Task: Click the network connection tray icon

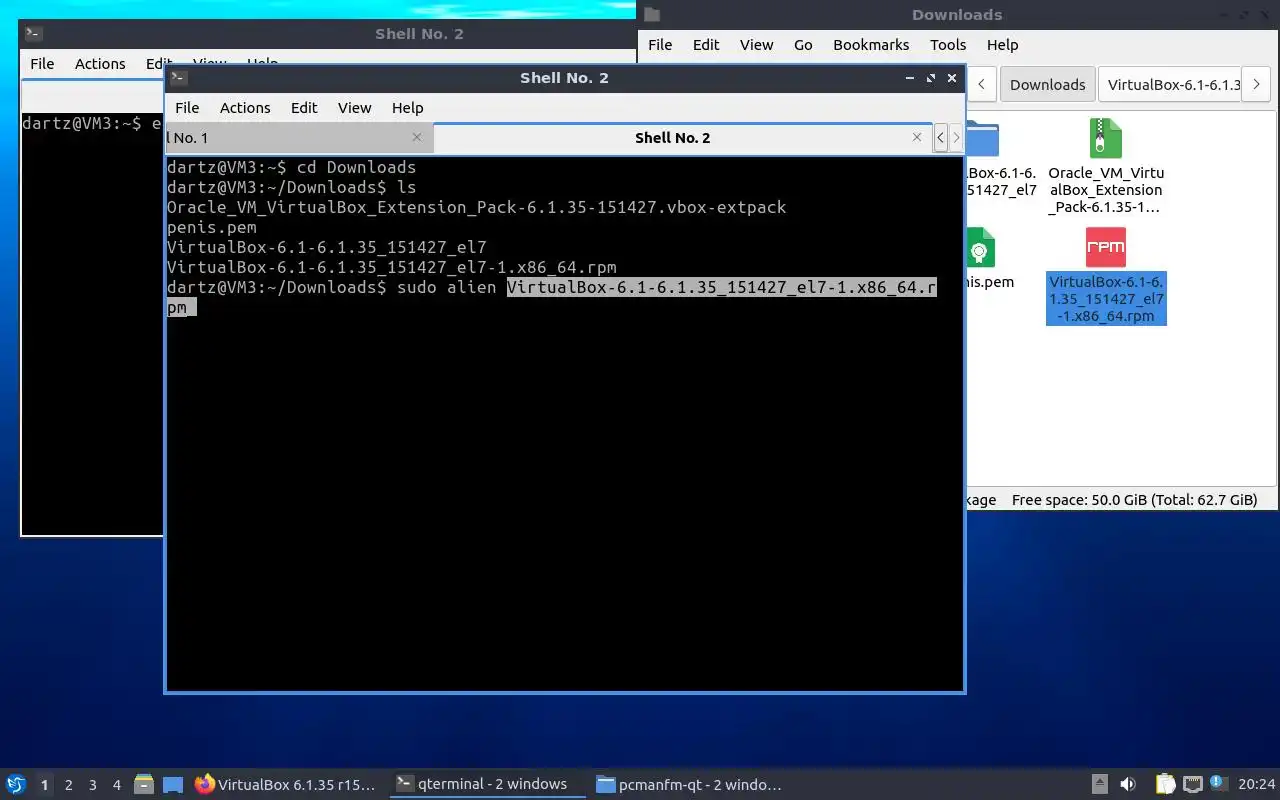Action: (1192, 784)
